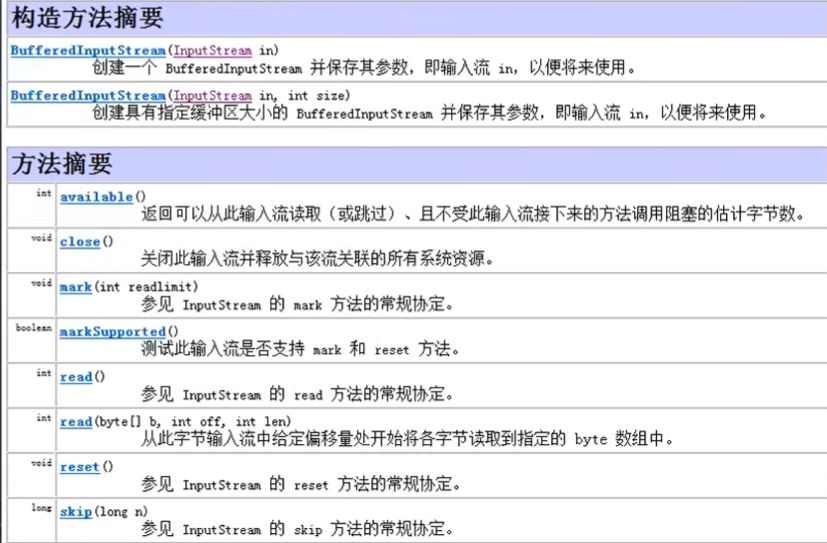827x543 pixels.
Task: Open the available() method link
Action: pyautogui.click(x=96, y=197)
